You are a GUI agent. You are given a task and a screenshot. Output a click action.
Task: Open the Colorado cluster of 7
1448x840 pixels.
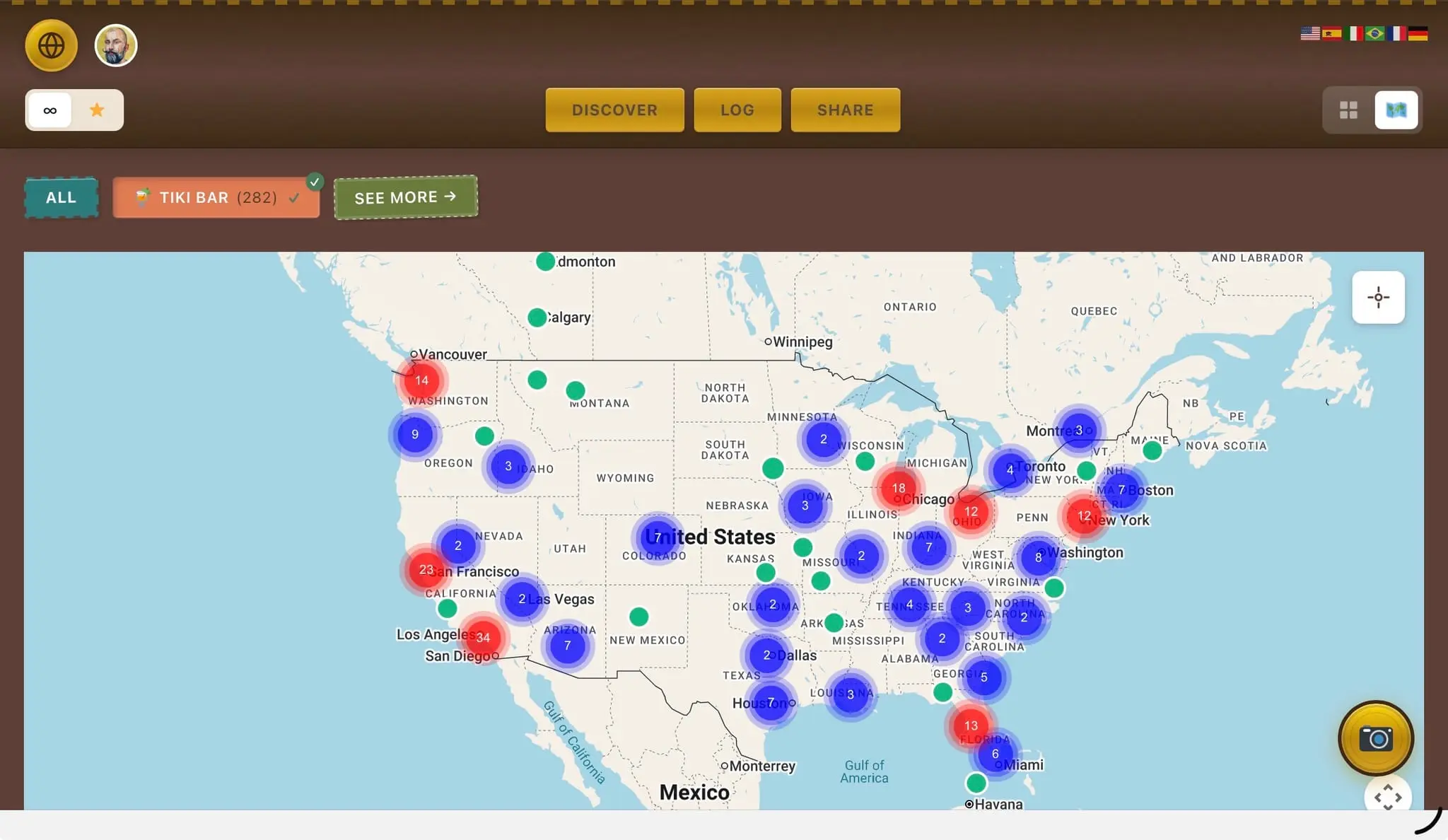click(x=658, y=538)
